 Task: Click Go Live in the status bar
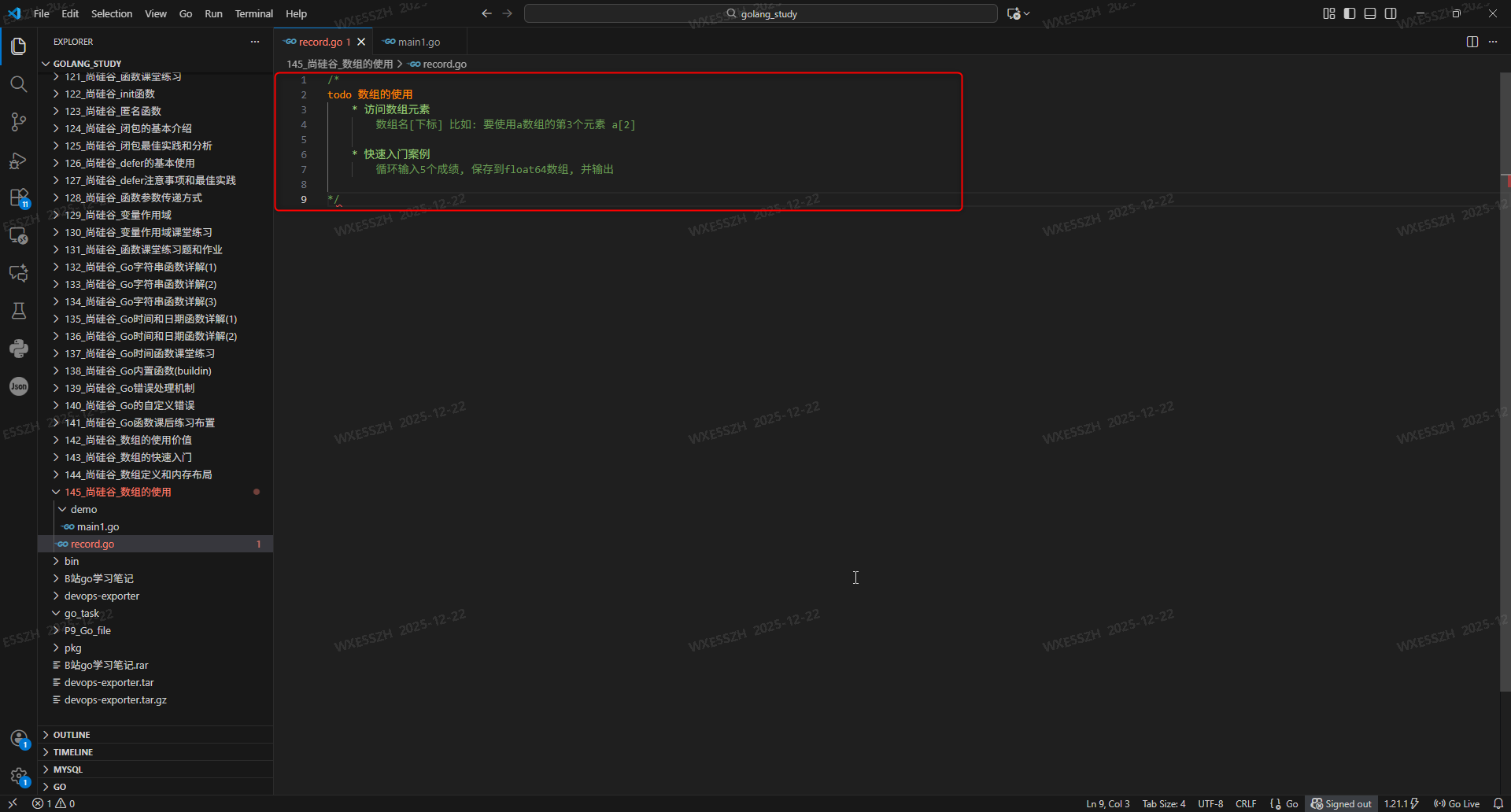1457,803
